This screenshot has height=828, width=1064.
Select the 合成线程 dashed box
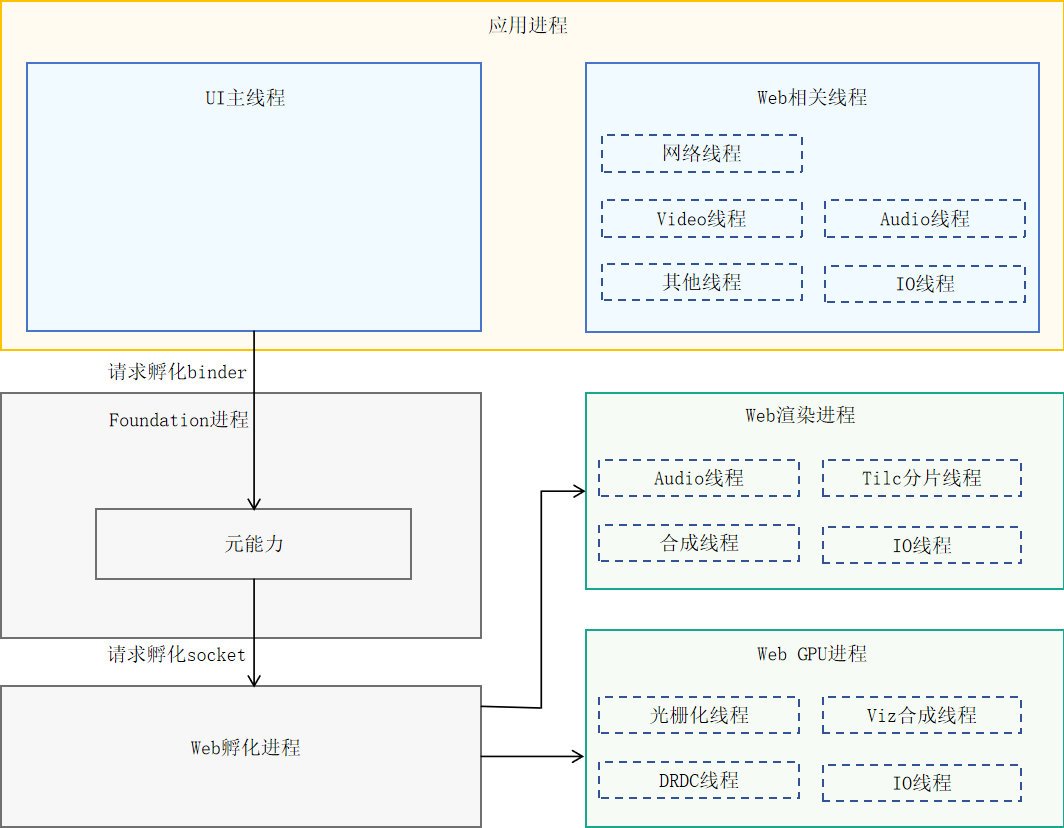(x=698, y=543)
